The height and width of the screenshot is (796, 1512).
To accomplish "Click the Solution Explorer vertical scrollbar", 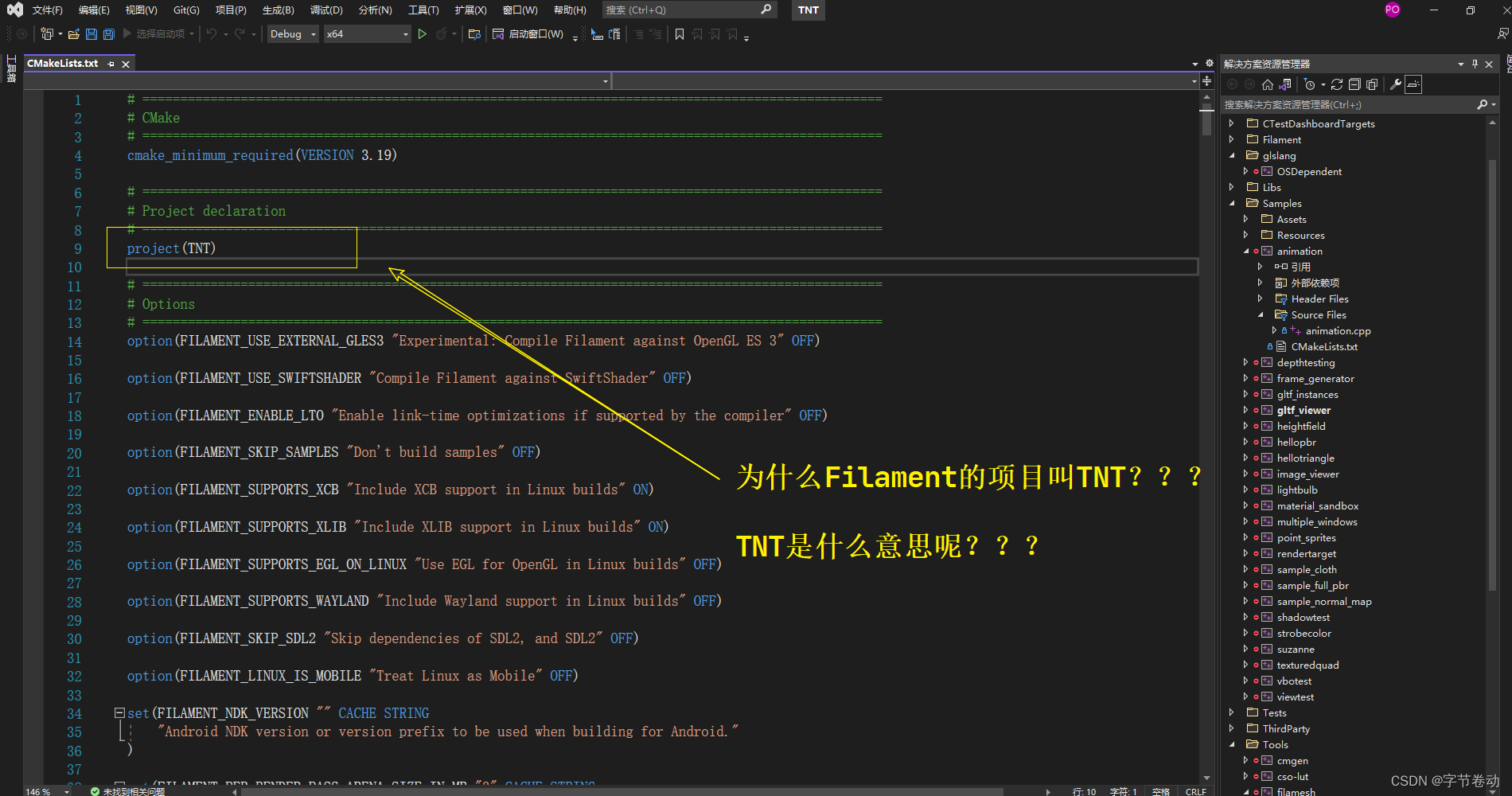I will click(1492, 374).
